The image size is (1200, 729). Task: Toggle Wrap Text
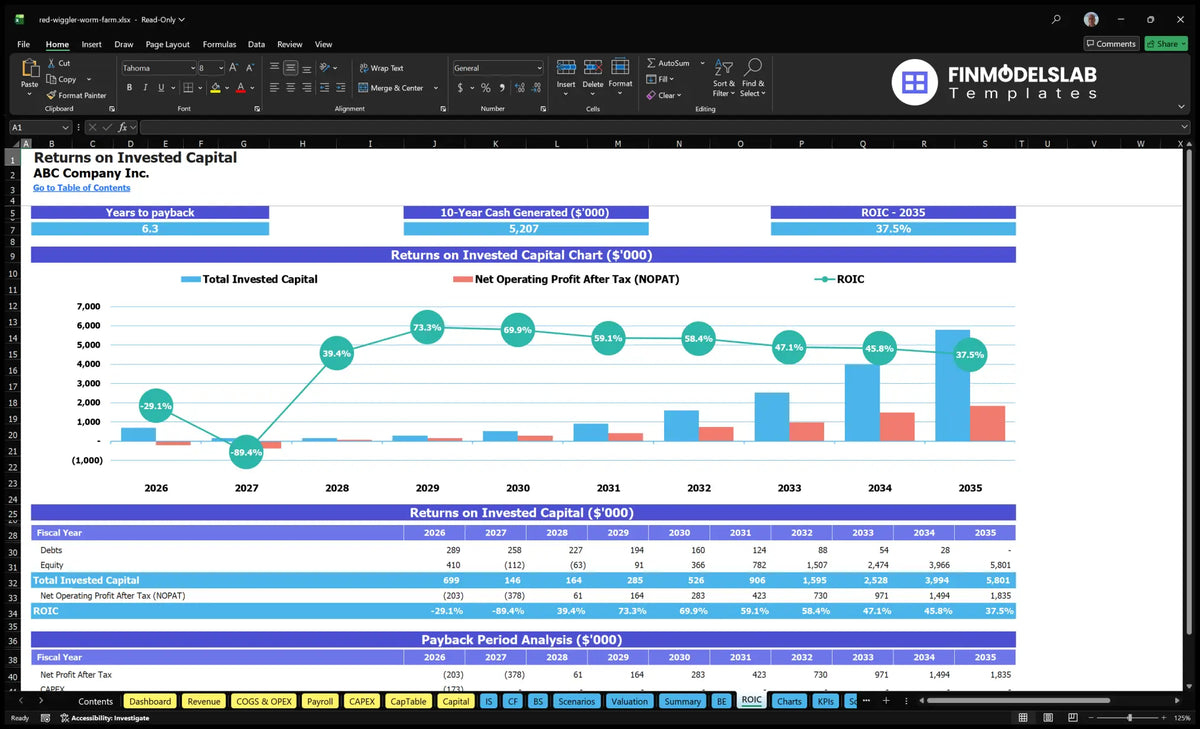381,68
